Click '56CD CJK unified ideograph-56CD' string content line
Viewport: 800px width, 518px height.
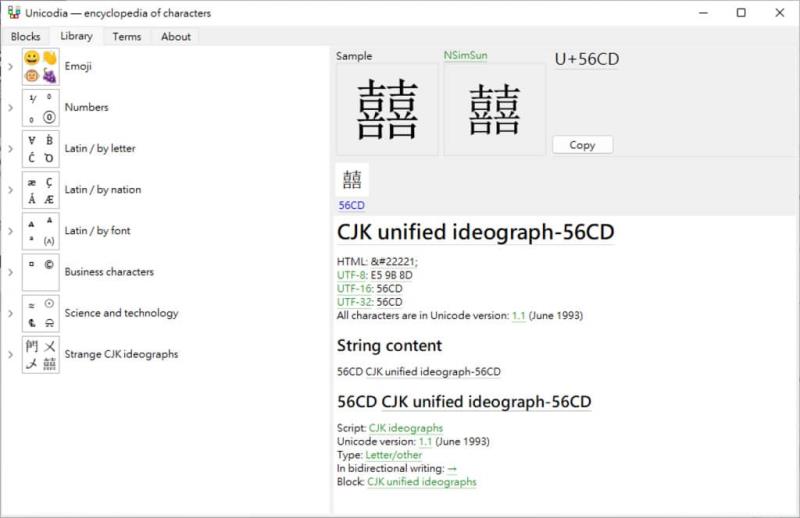tap(419, 372)
